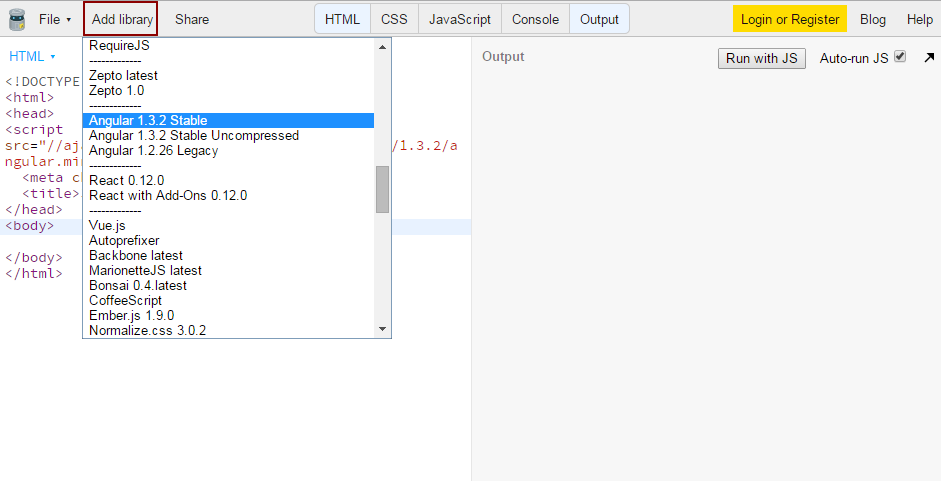
Task: Select React with Add-Ons 0.12.0
Action: tap(228, 196)
